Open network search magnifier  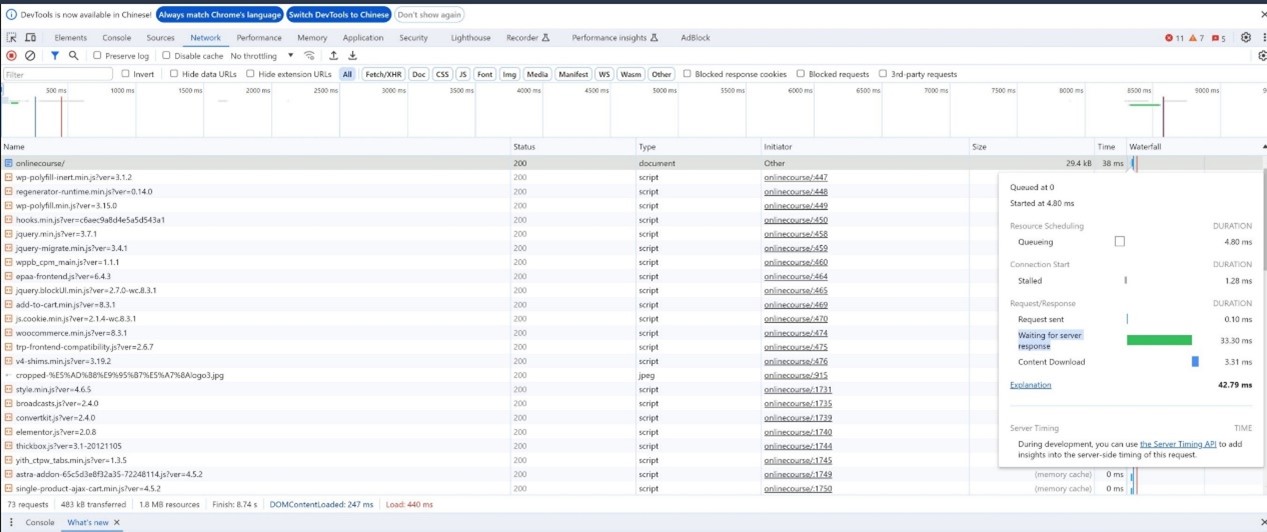click(x=74, y=56)
